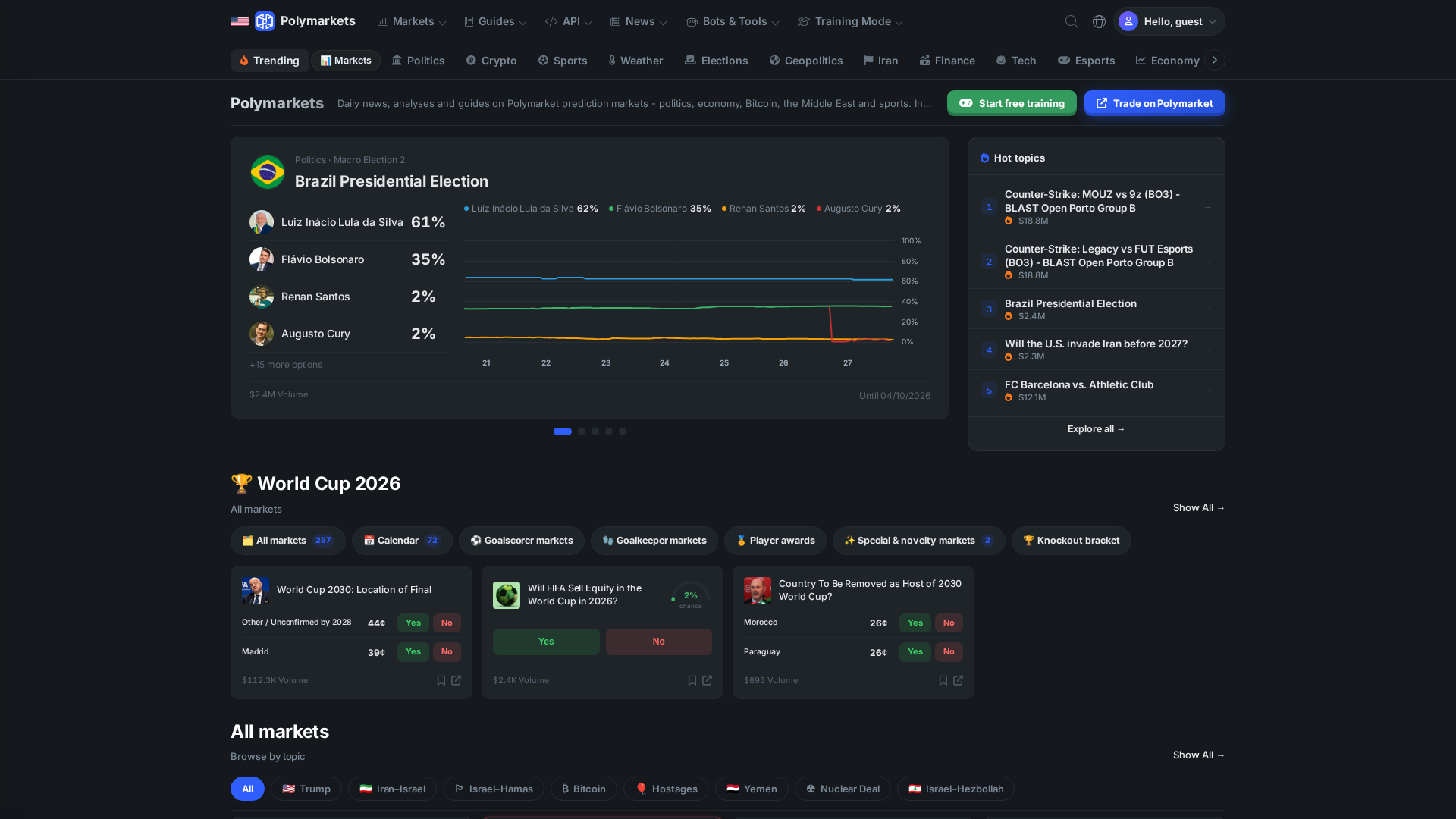1456x819 pixels.
Task: Filter by Goalkeeper markets chip
Action: (654, 541)
